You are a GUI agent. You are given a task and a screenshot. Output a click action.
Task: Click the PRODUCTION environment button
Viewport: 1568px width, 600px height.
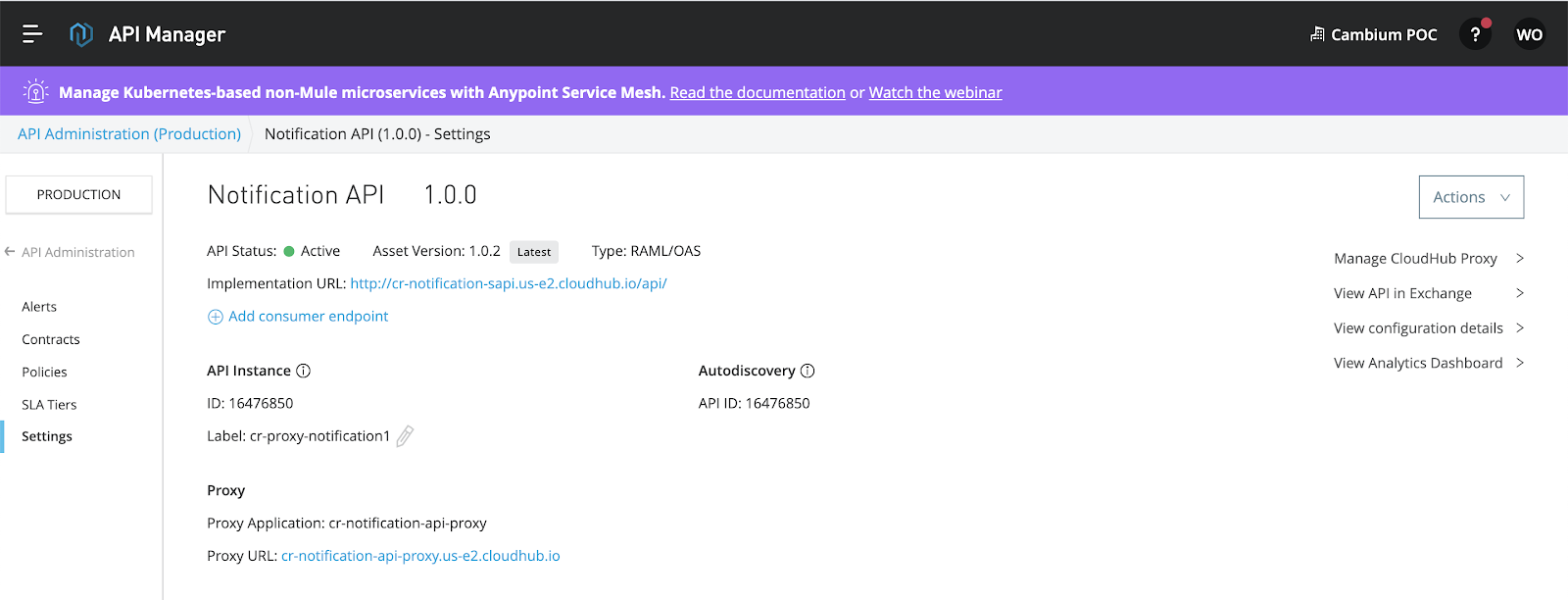point(79,194)
